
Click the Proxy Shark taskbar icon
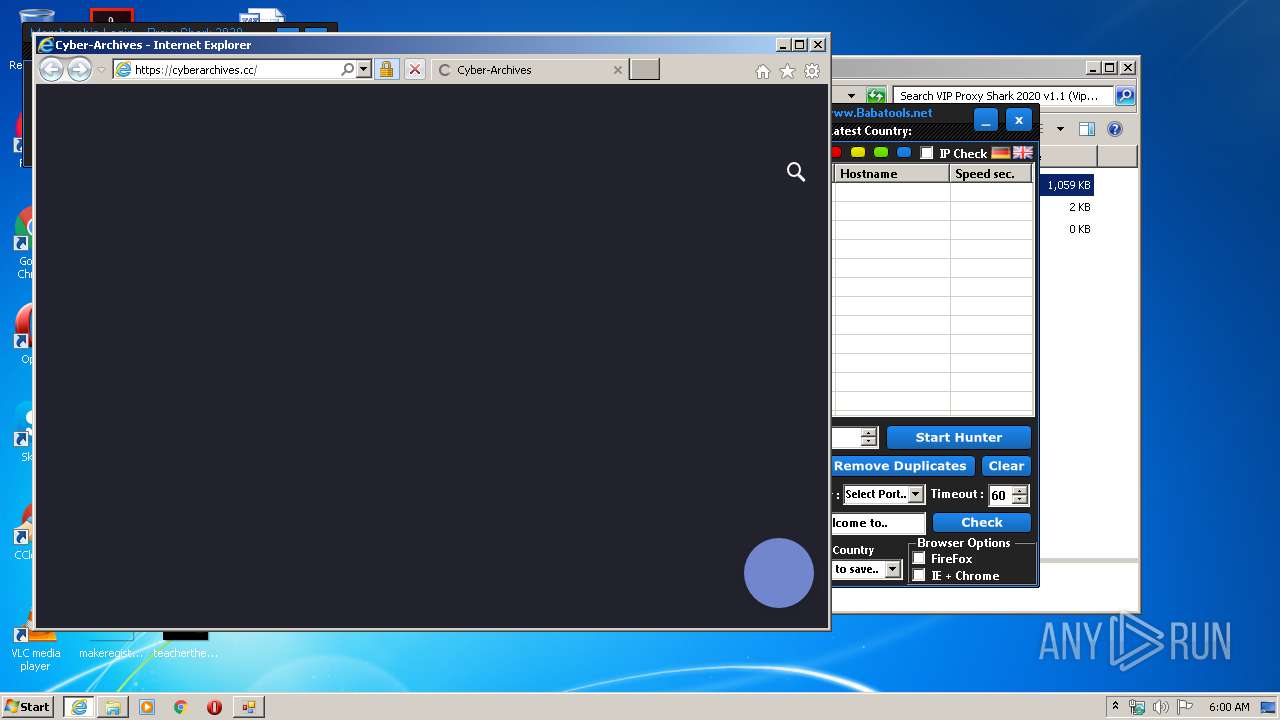[x=248, y=707]
